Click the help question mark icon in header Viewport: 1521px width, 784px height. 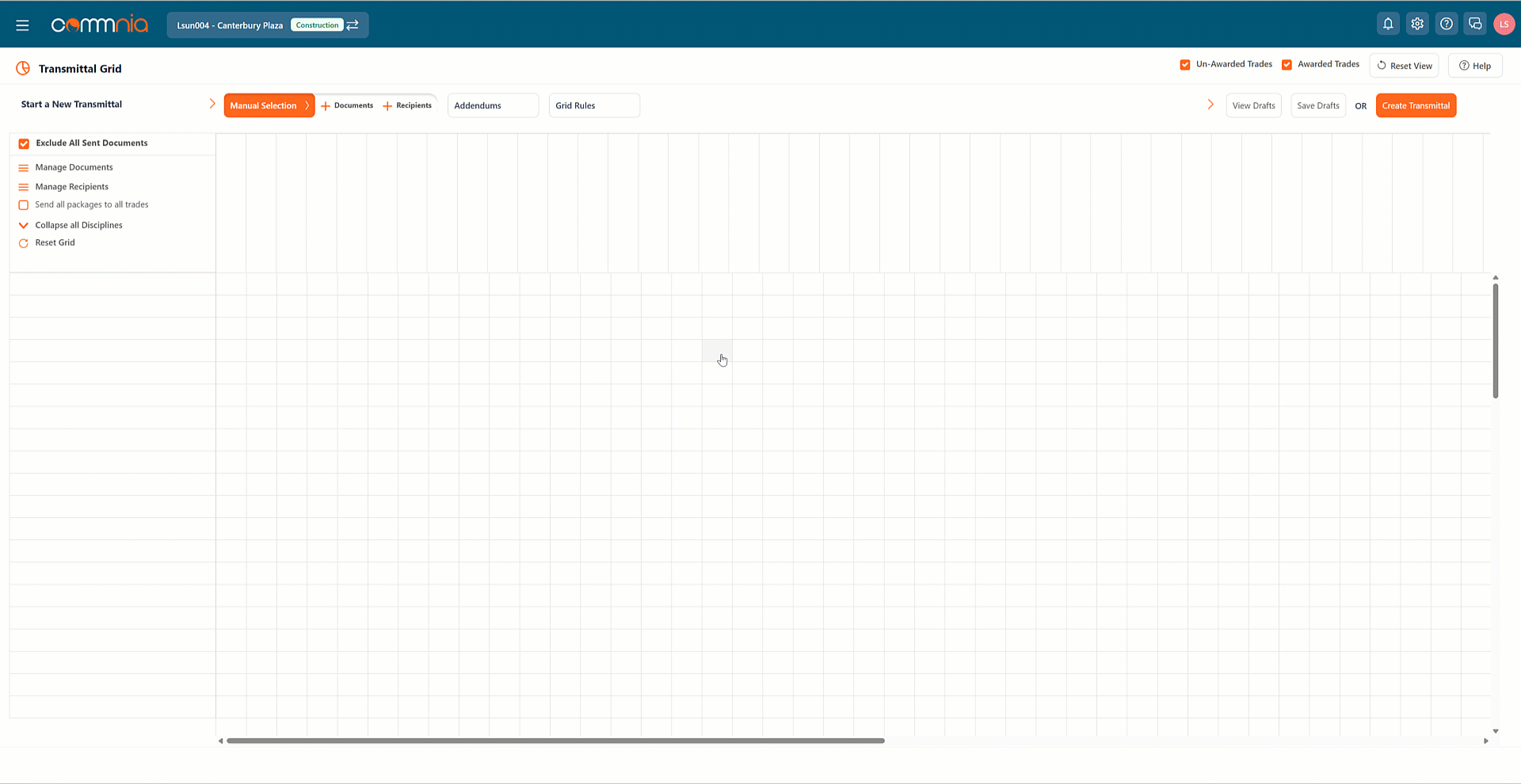1447,24
